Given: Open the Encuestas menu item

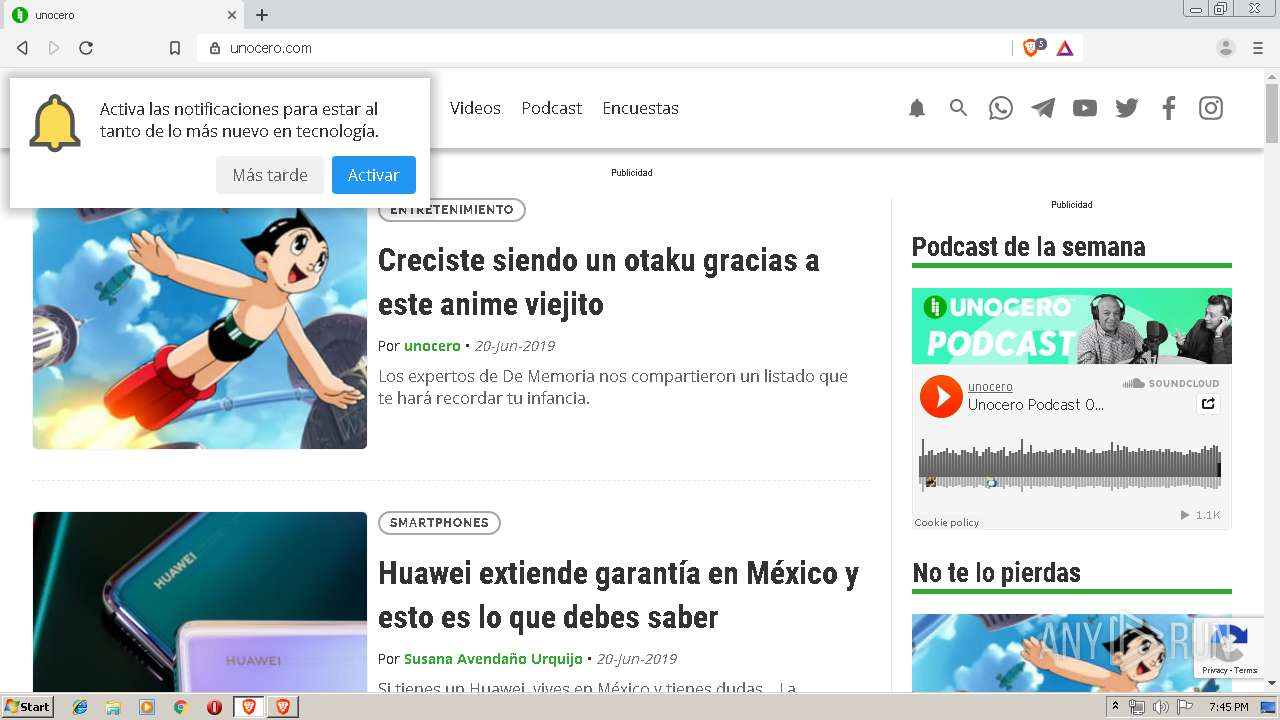Looking at the screenshot, I should [640, 108].
